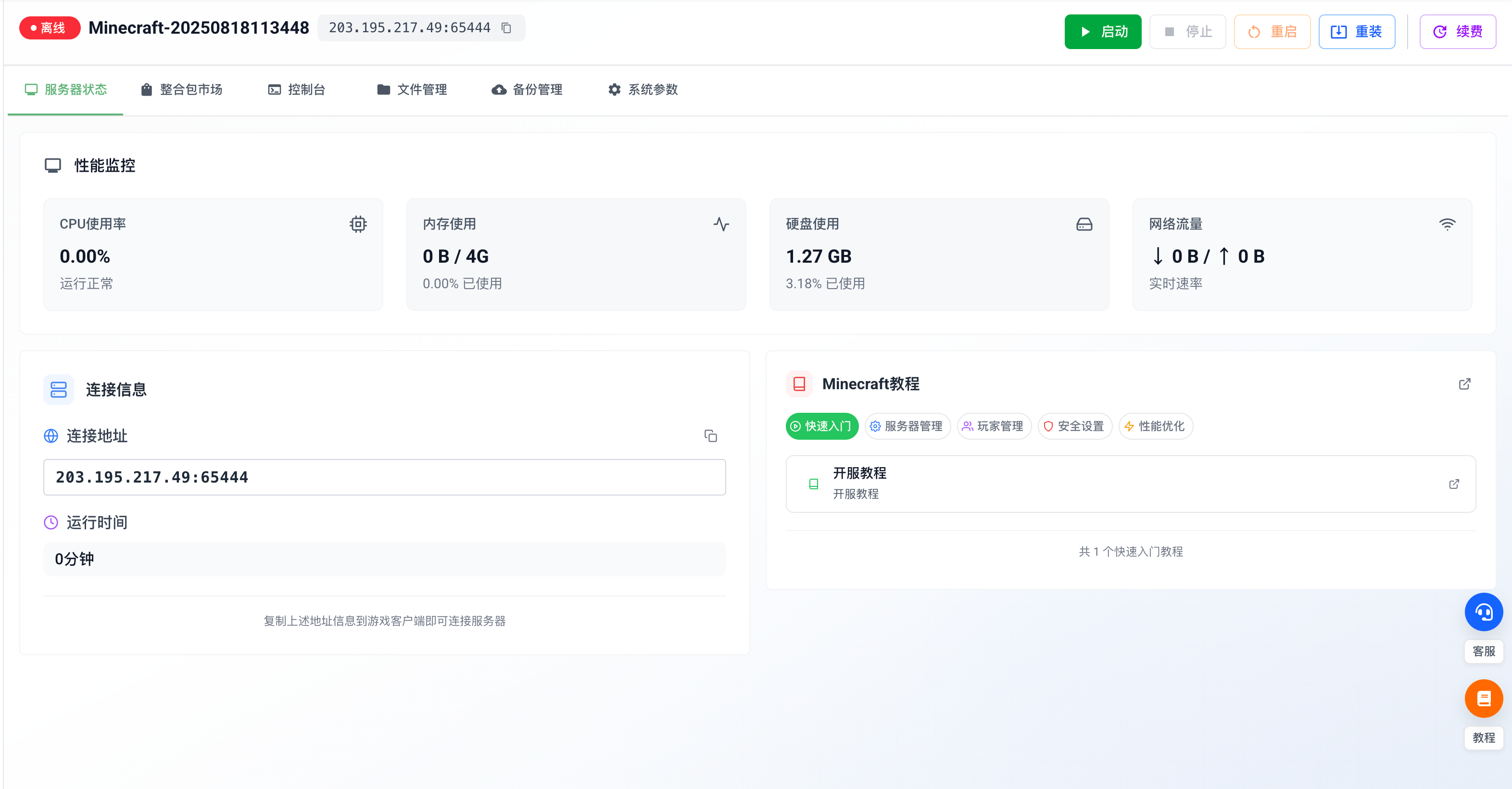Click the globe icon beside 连接地址
This screenshot has width=1512, height=789.
click(x=51, y=435)
